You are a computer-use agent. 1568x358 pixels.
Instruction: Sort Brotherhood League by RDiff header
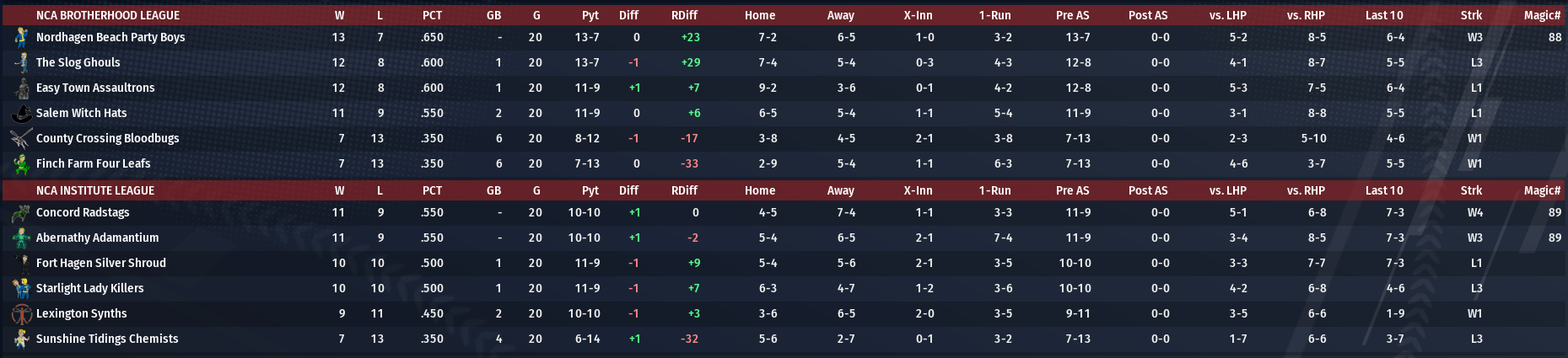pos(684,15)
